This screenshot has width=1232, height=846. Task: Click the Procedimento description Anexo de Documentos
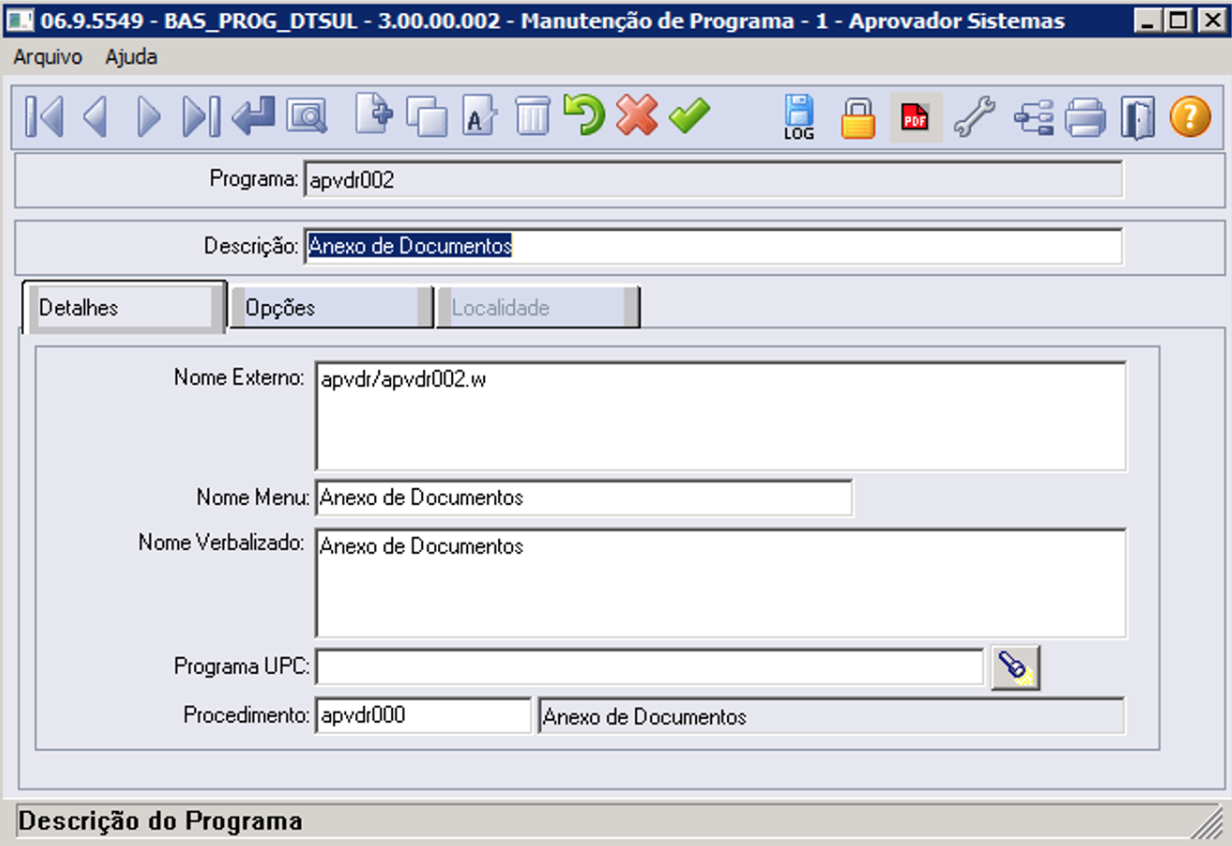[x=831, y=716]
